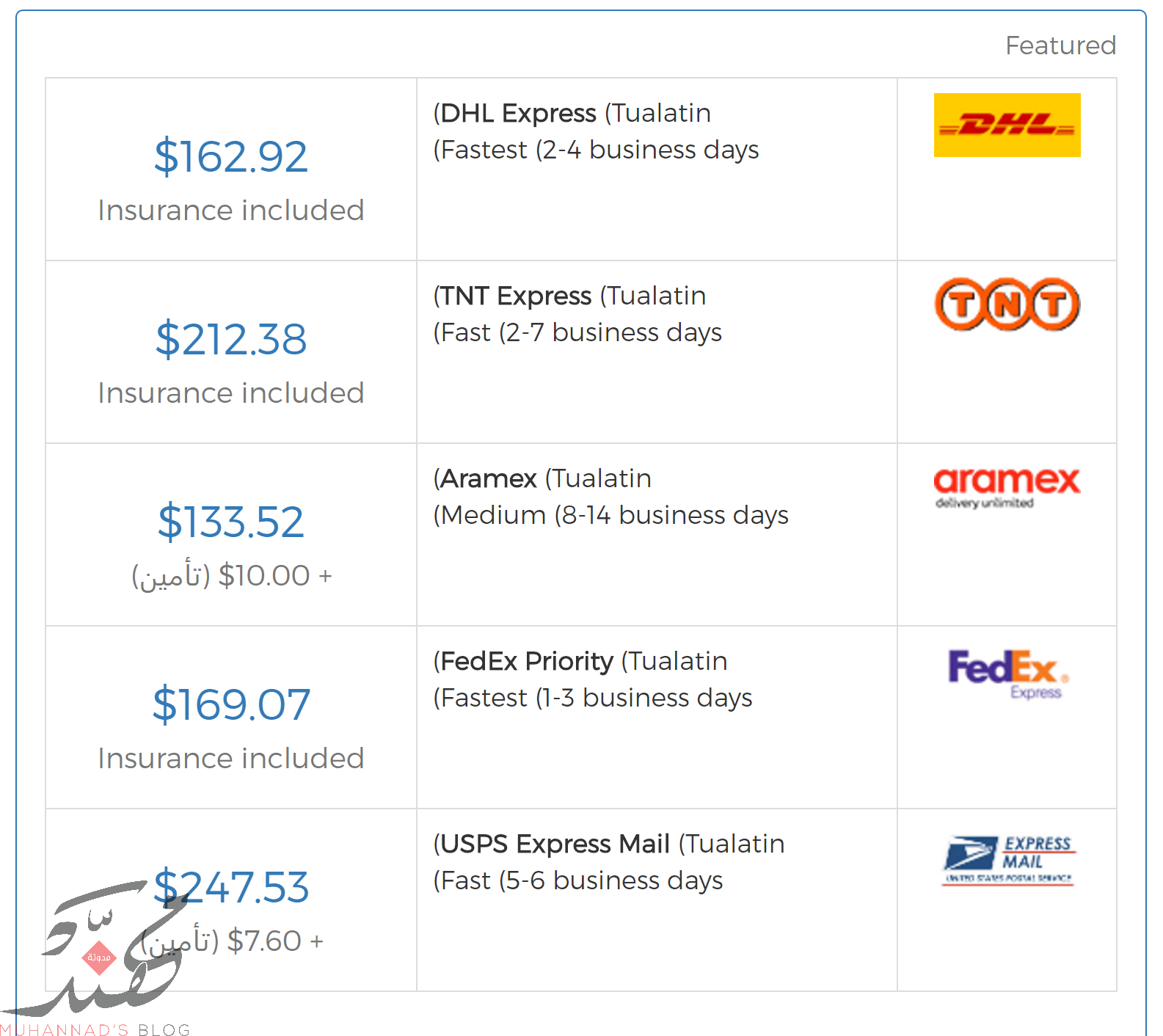Click the FedEx Express logo
The height and width of the screenshot is (1036, 1163).
[1008, 674]
